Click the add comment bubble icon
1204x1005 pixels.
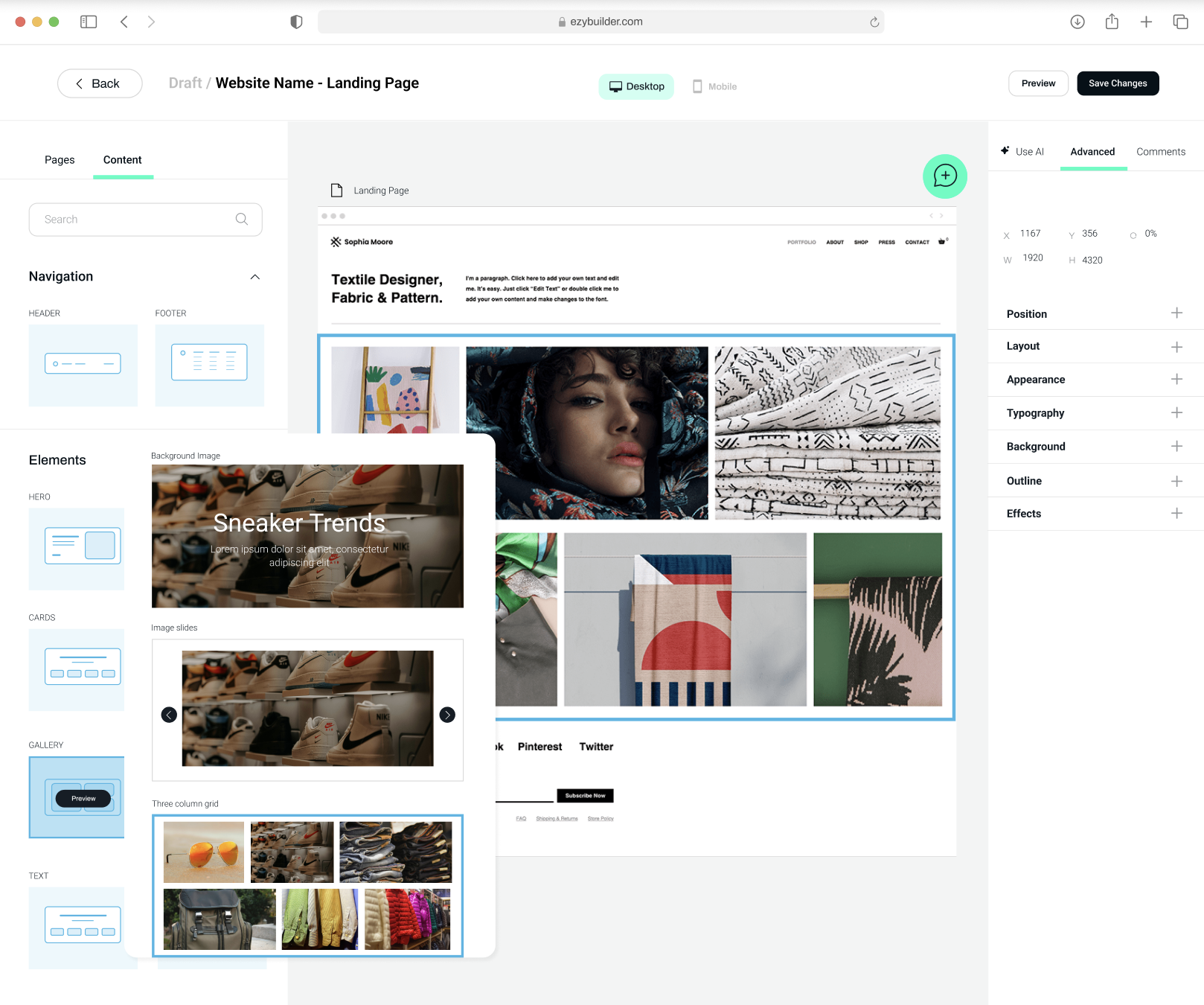[x=944, y=176]
